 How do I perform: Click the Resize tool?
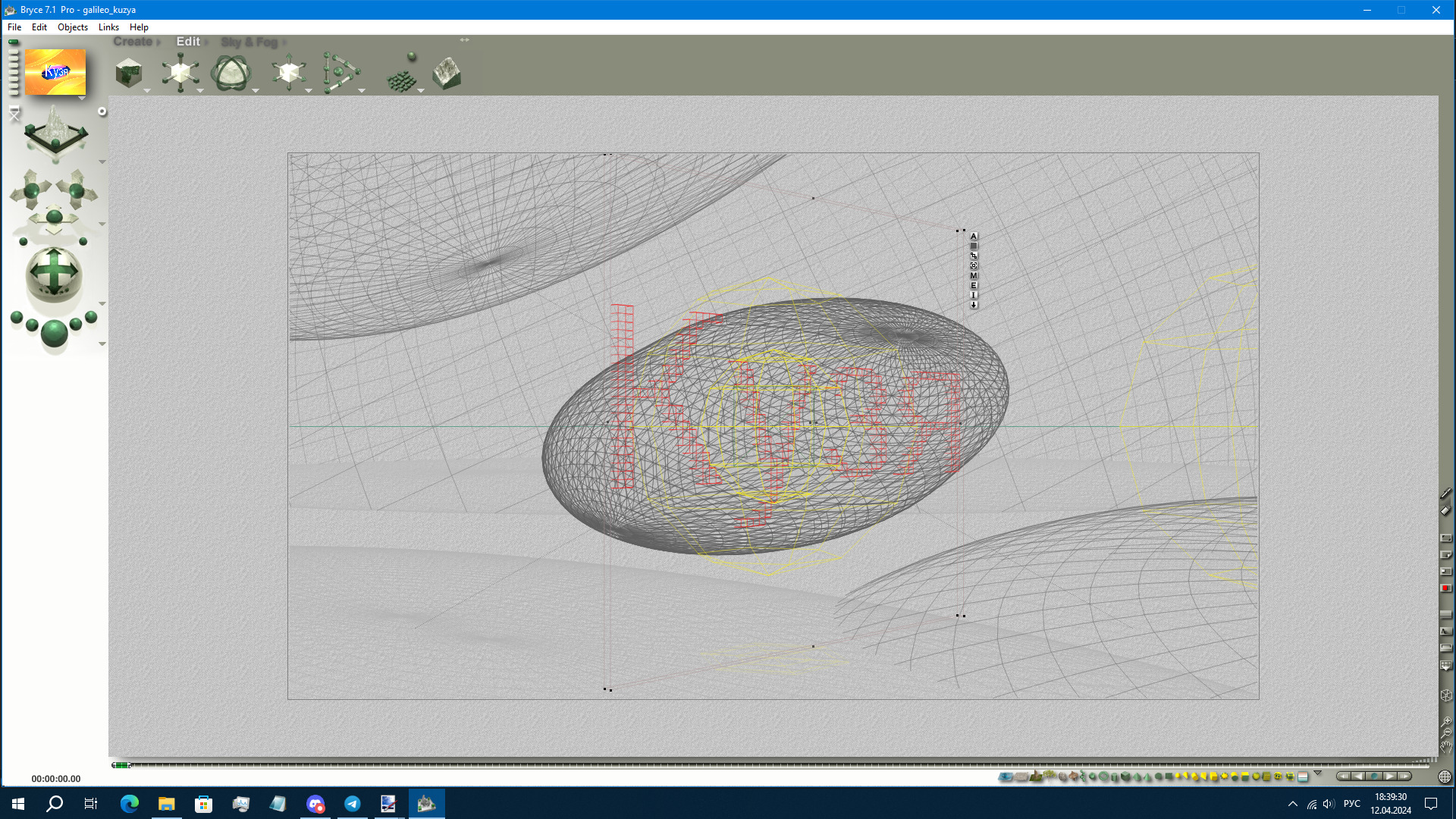coord(180,73)
